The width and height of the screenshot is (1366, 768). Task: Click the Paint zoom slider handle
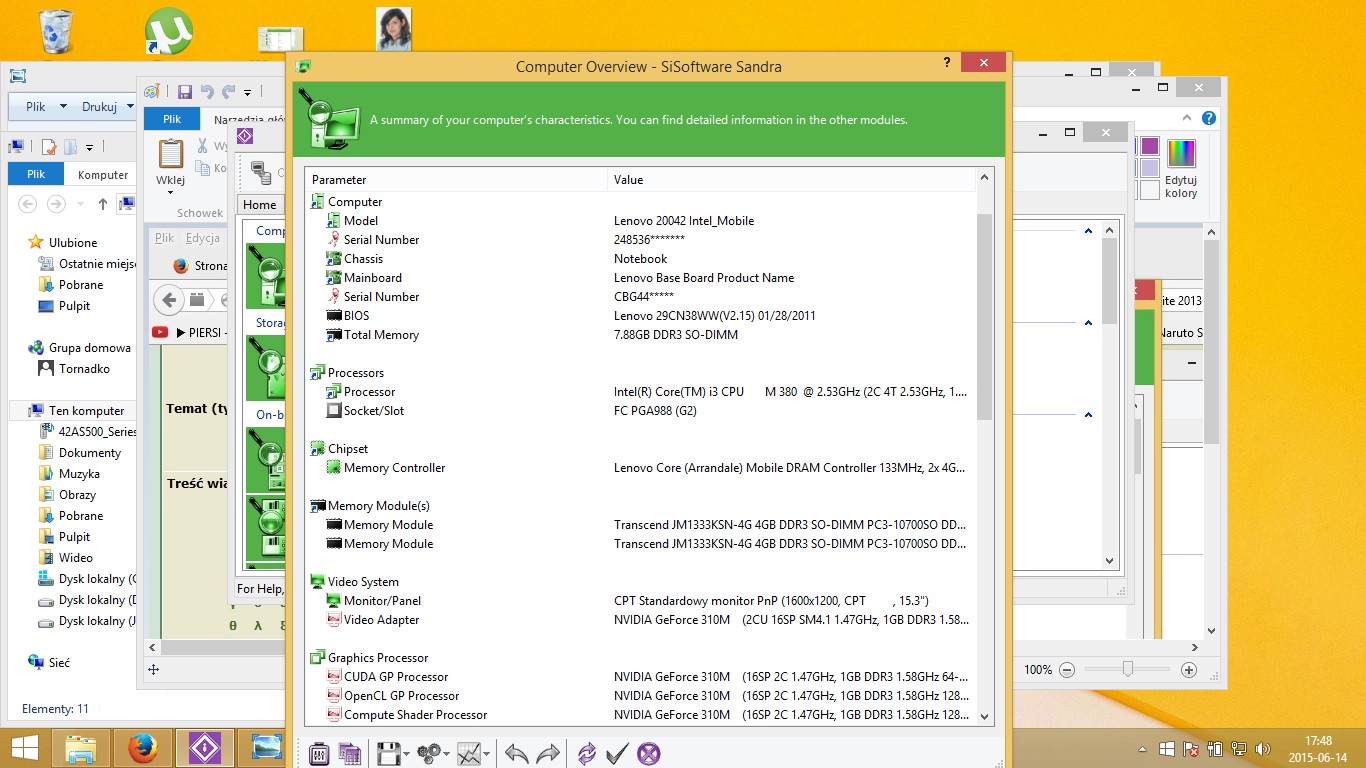pyautogui.click(x=1128, y=669)
